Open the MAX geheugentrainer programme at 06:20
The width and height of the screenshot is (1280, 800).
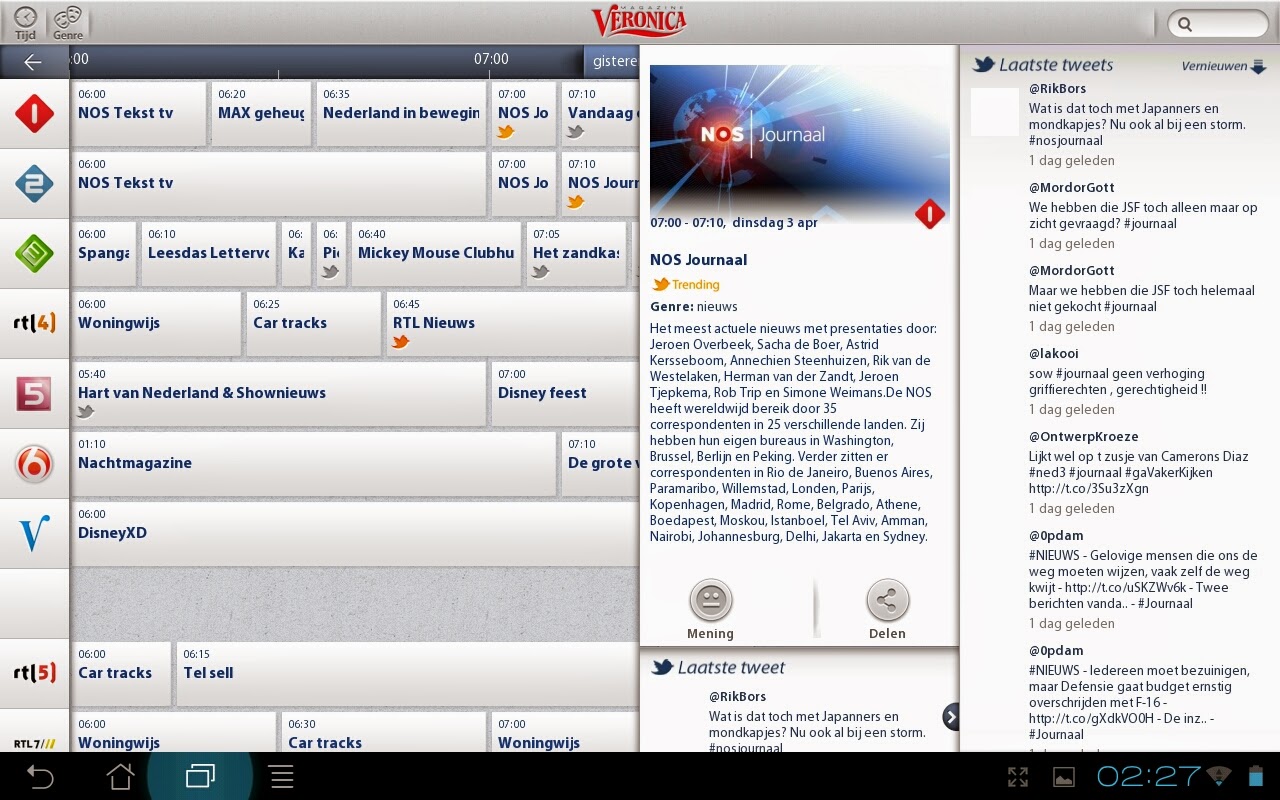pyautogui.click(x=261, y=114)
